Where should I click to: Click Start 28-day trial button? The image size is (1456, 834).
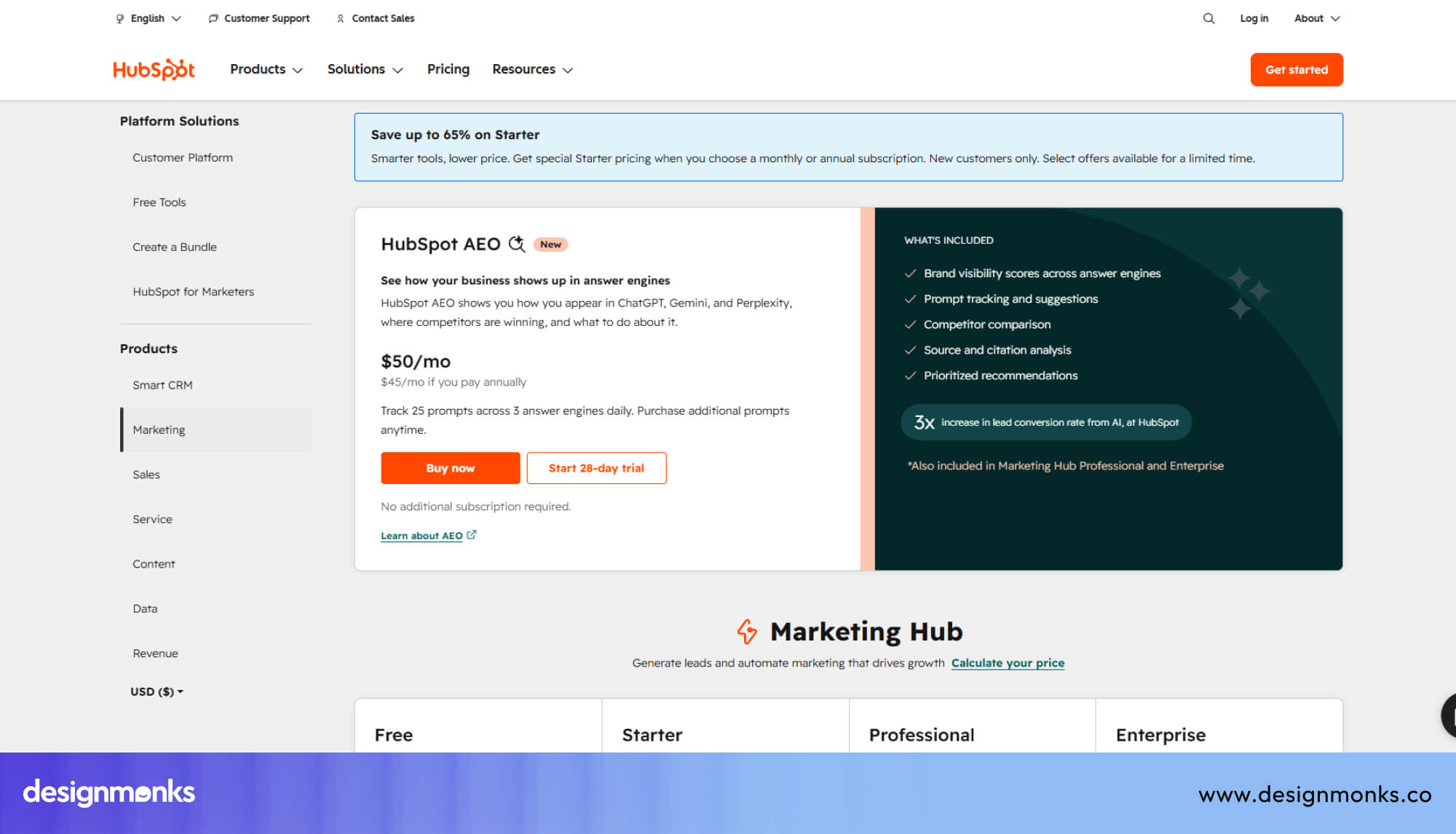596,468
